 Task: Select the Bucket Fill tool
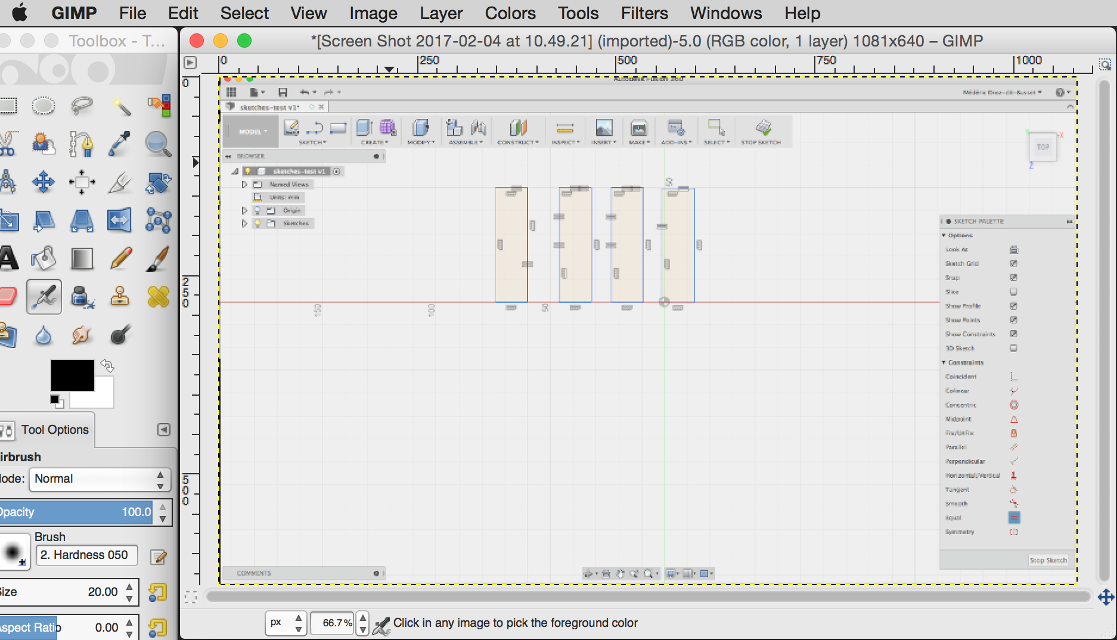point(43,258)
